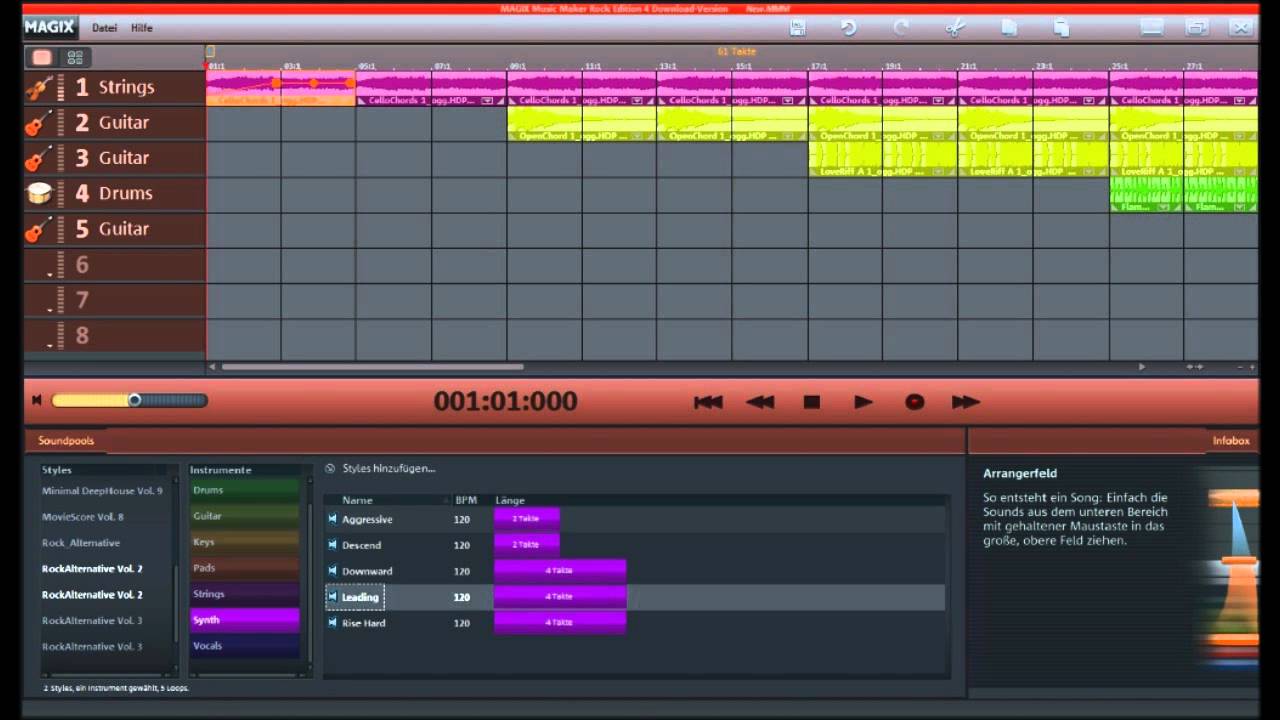Click Styles hinzufügen... link
Image resolution: width=1280 pixels, height=720 pixels.
tap(389, 468)
